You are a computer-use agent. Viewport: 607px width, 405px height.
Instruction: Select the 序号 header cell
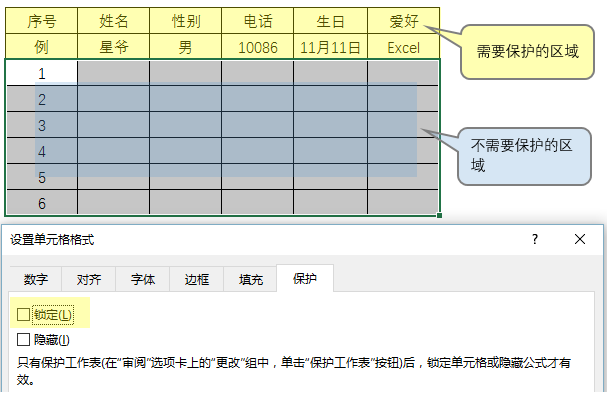(41, 21)
